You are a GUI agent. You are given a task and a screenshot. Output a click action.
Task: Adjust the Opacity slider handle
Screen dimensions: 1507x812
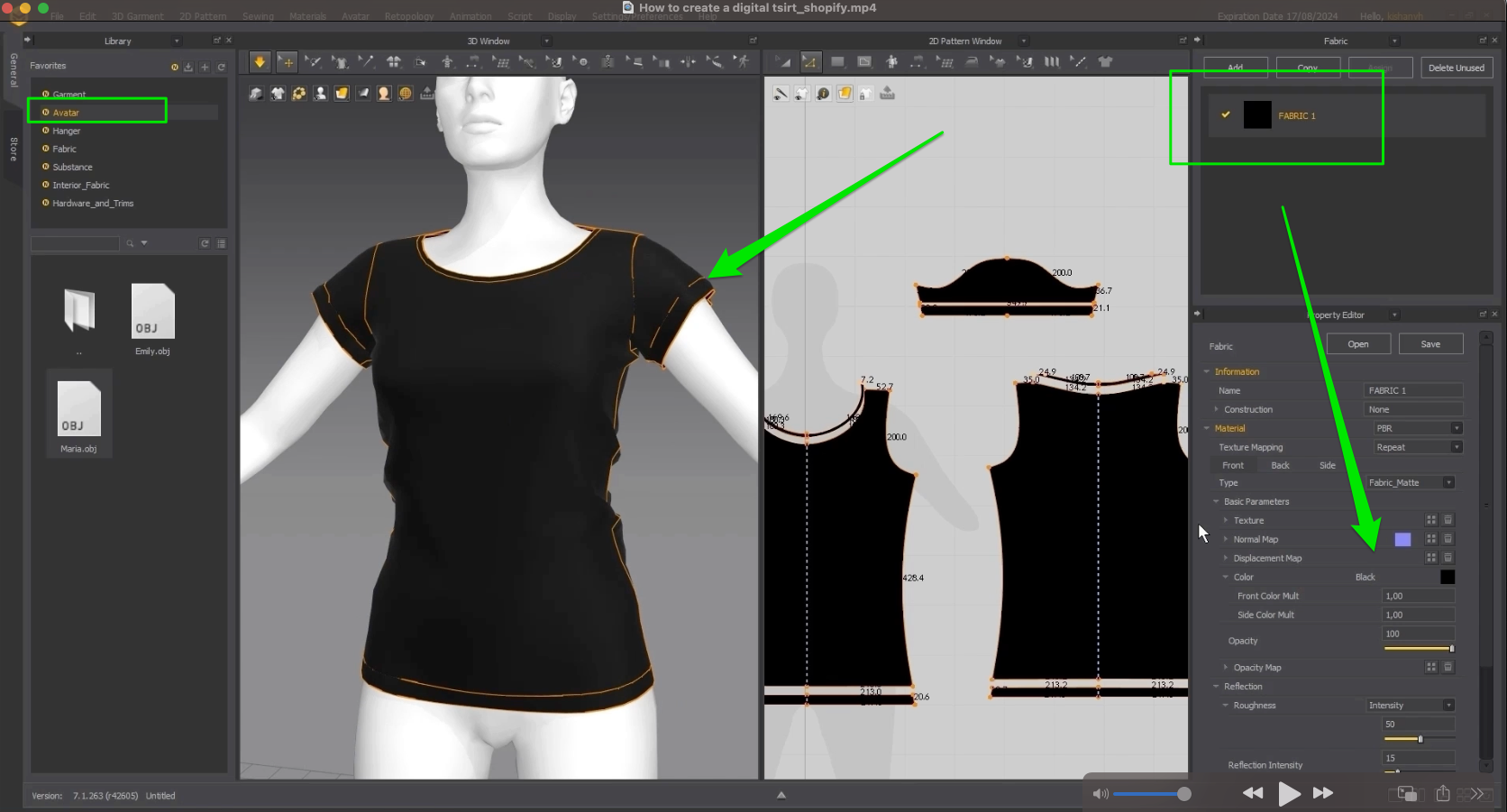tap(1451, 648)
